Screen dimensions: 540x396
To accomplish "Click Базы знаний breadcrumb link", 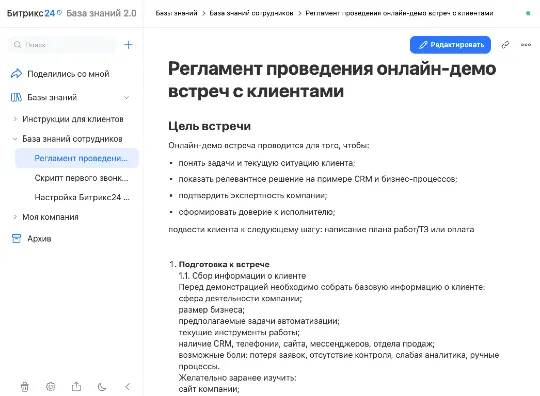I will [x=176, y=13].
